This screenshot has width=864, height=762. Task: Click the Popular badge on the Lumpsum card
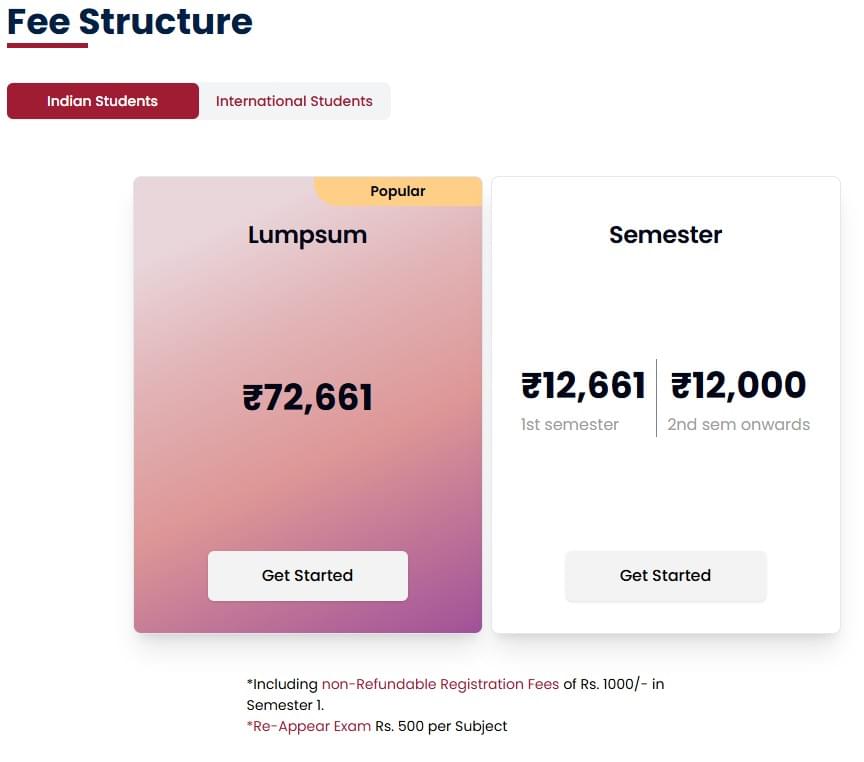[x=397, y=191]
